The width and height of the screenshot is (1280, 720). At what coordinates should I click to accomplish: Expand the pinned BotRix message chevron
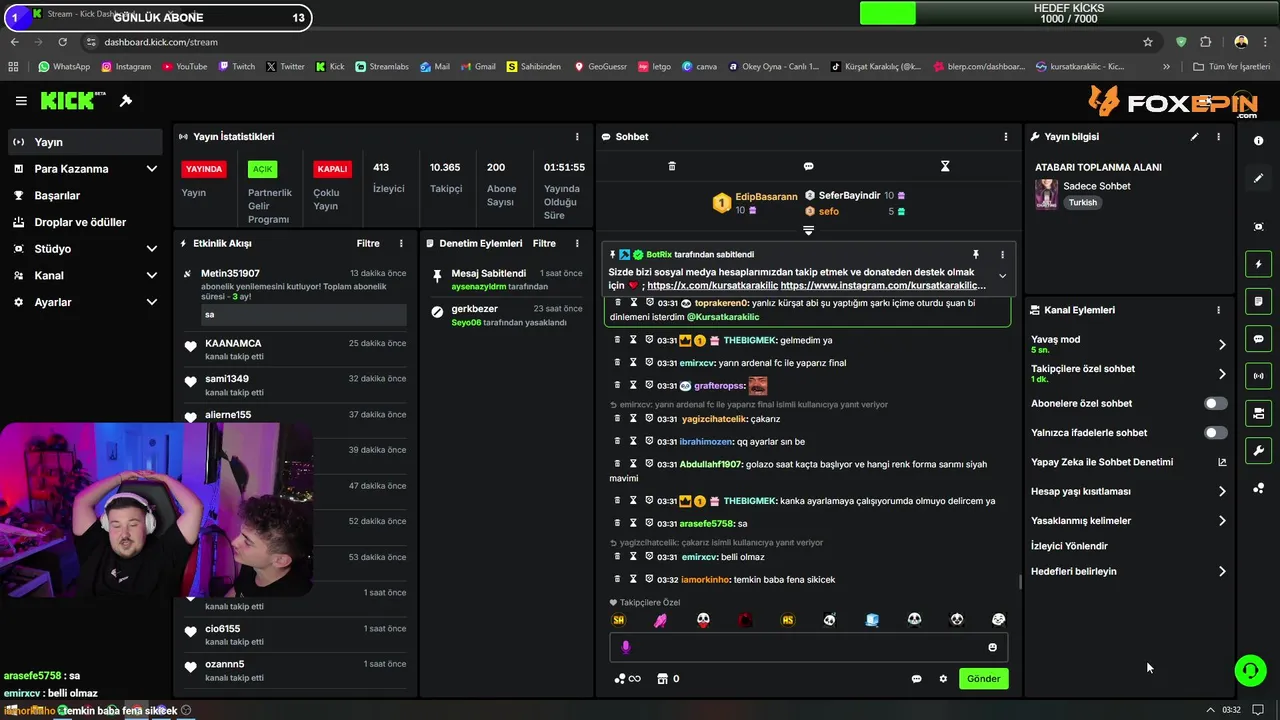pos(1002,276)
